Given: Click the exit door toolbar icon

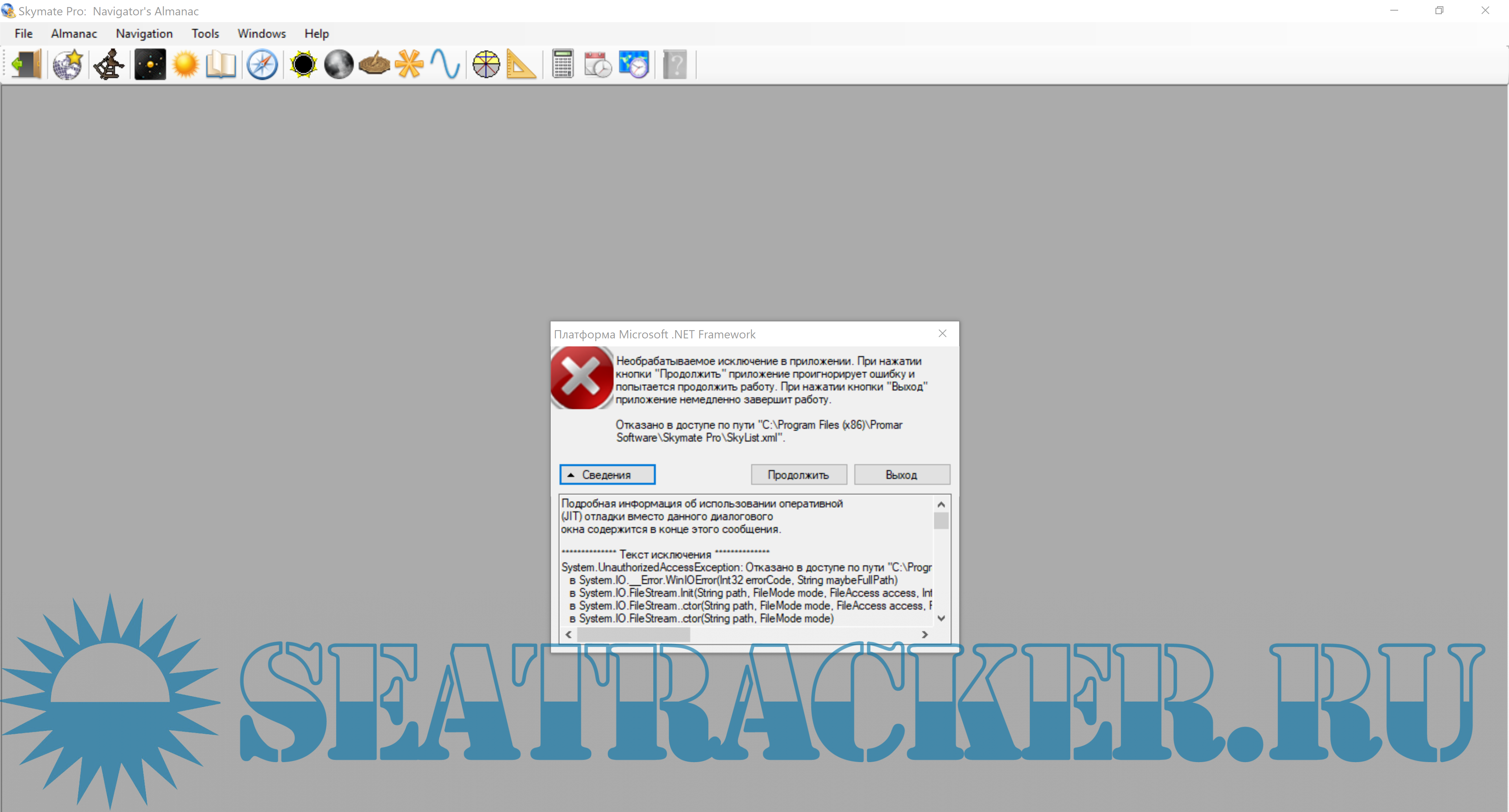Looking at the screenshot, I should (x=26, y=64).
